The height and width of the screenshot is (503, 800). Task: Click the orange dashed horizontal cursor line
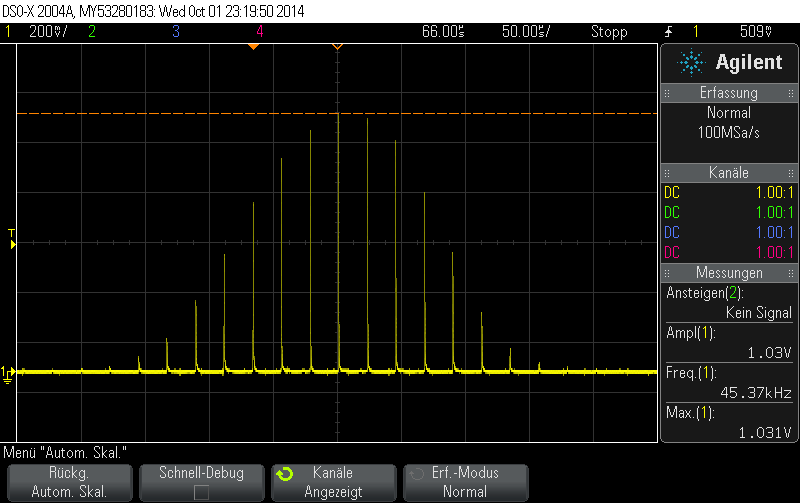[337, 113]
